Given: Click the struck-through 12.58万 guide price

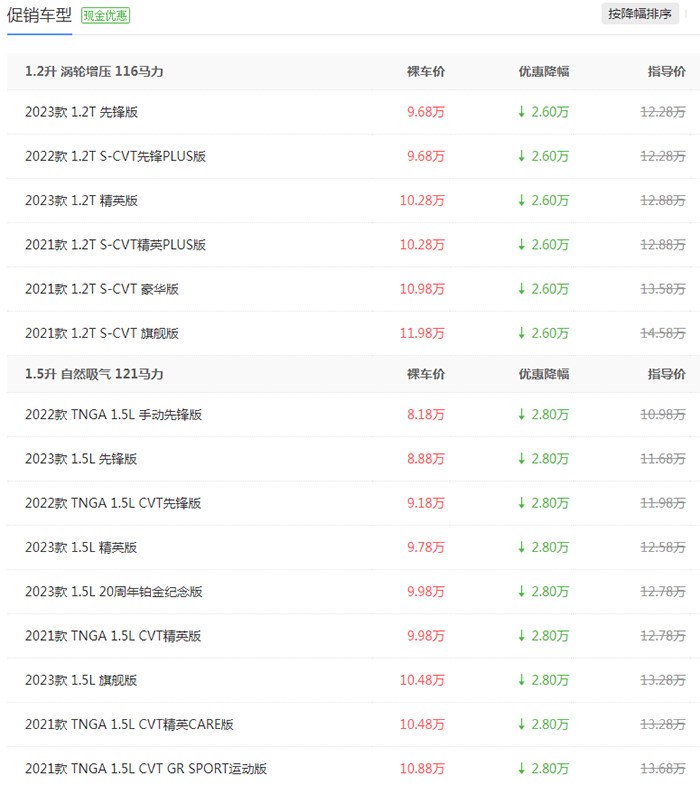Looking at the screenshot, I should (x=663, y=547).
